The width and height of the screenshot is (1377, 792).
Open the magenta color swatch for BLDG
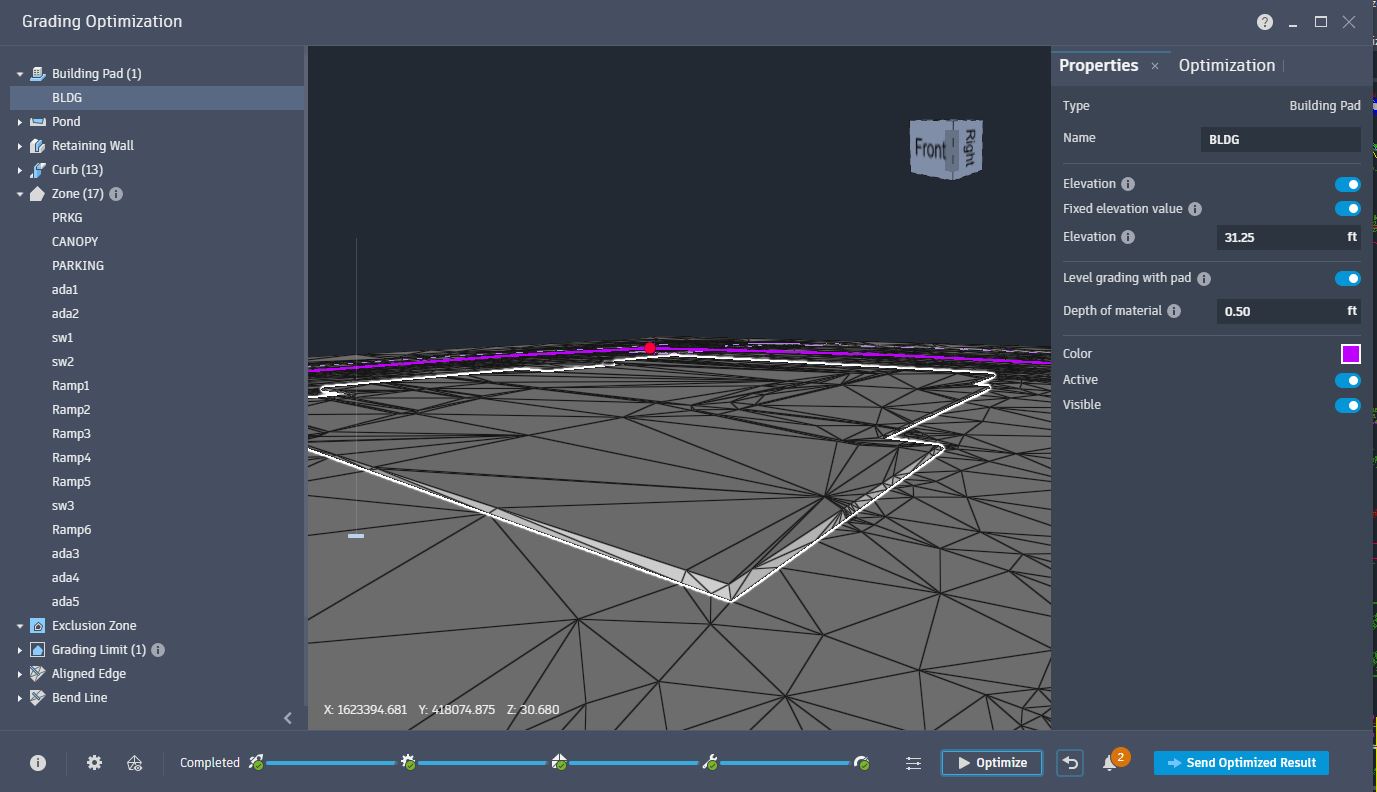tap(1351, 353)
